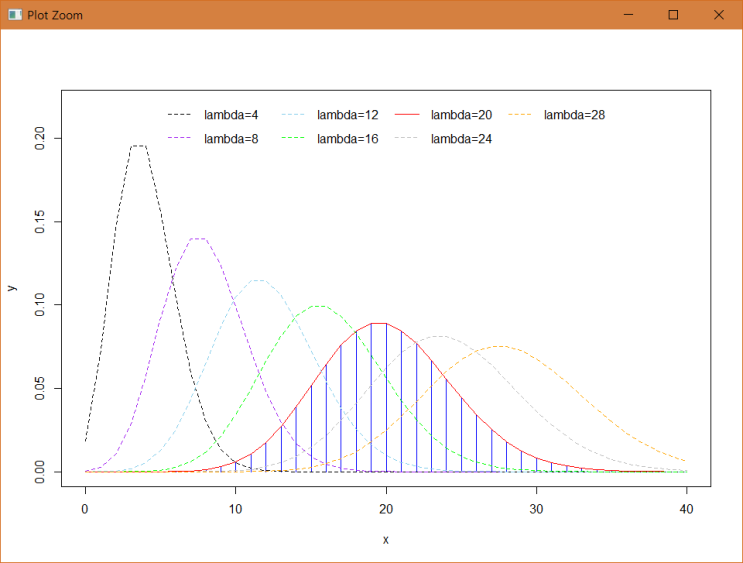Click the peak of the black lambda=4 curve

pos(138,145)
